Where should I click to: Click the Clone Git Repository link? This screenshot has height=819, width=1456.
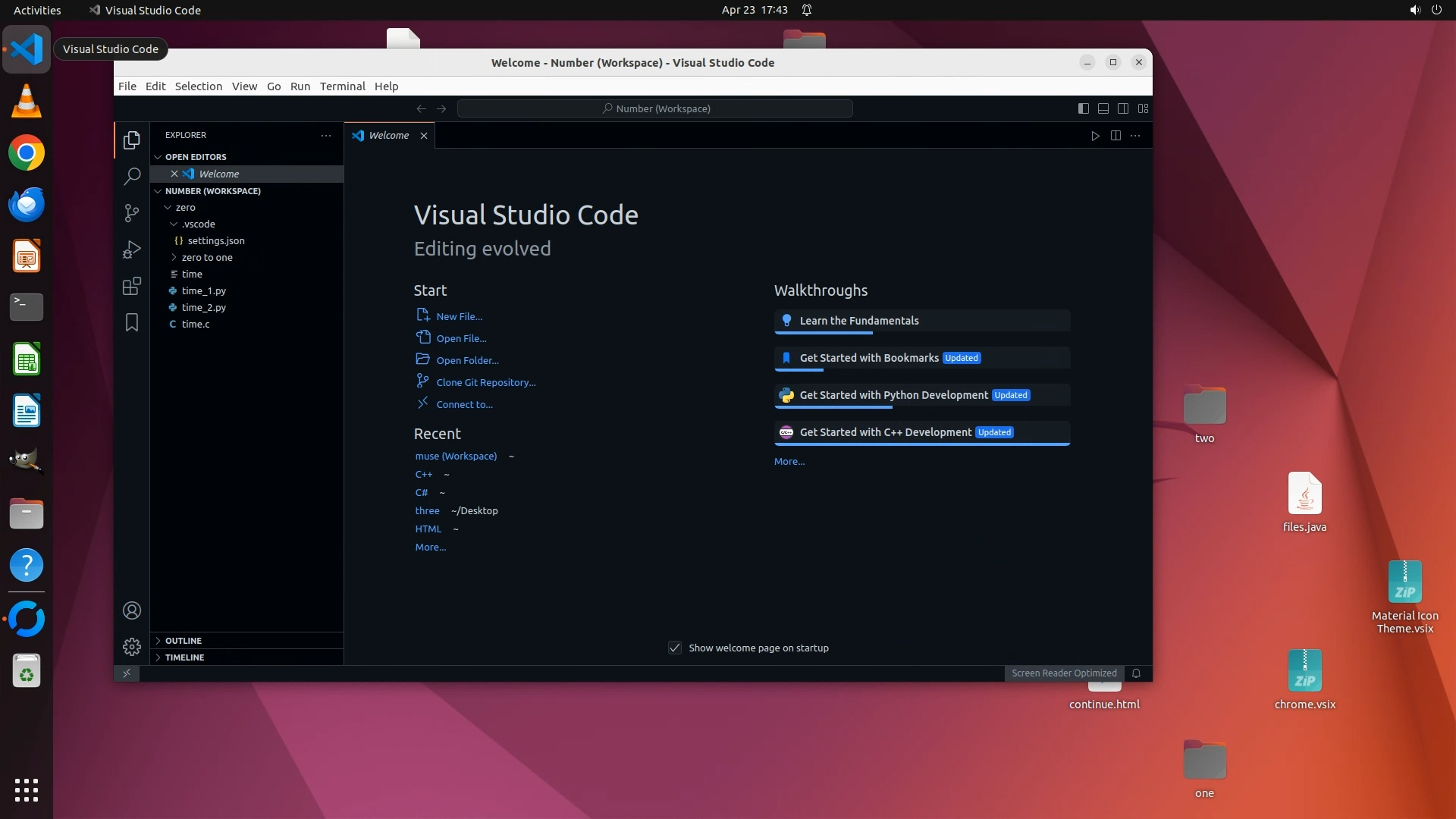pos(485,382)
